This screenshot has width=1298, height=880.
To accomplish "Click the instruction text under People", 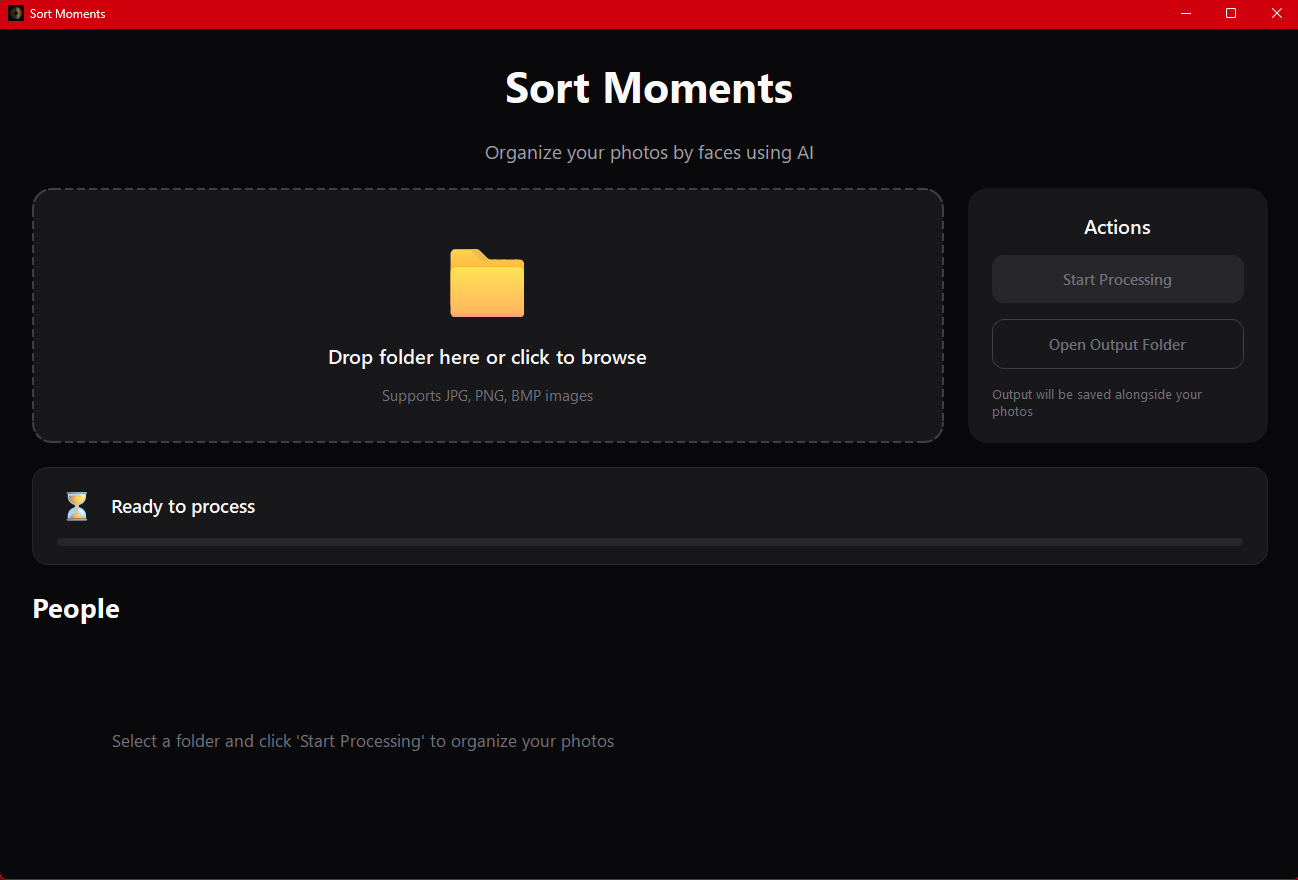I will pos(363,741).
